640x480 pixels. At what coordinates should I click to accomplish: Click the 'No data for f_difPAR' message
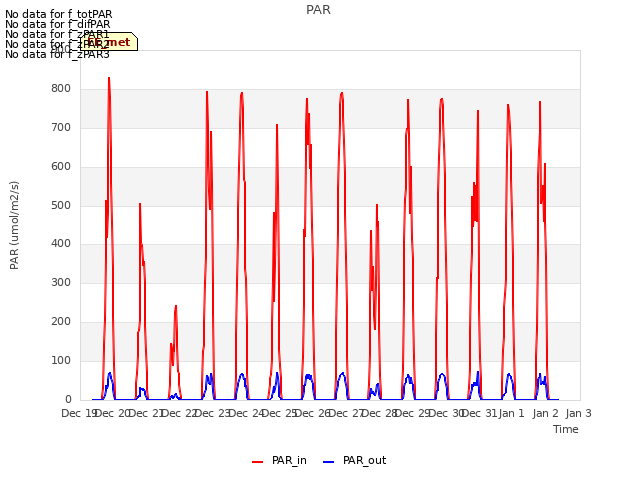58,24
